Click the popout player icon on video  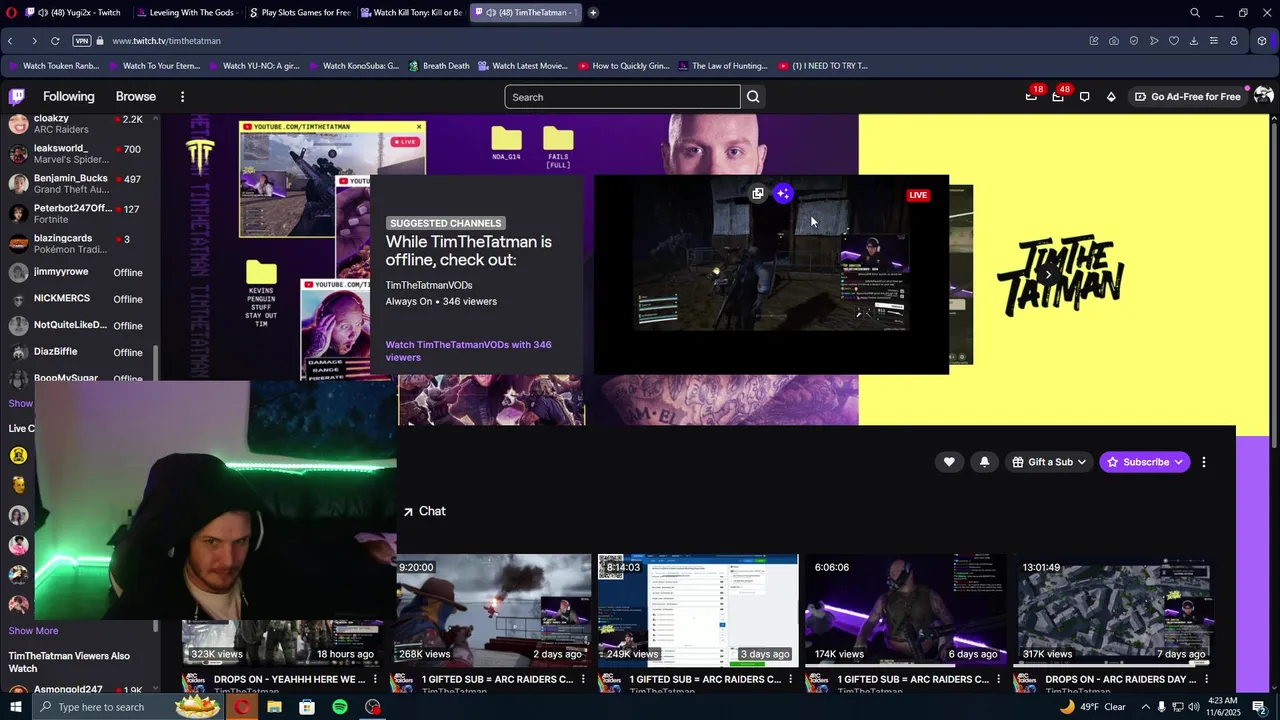(757, 194)
